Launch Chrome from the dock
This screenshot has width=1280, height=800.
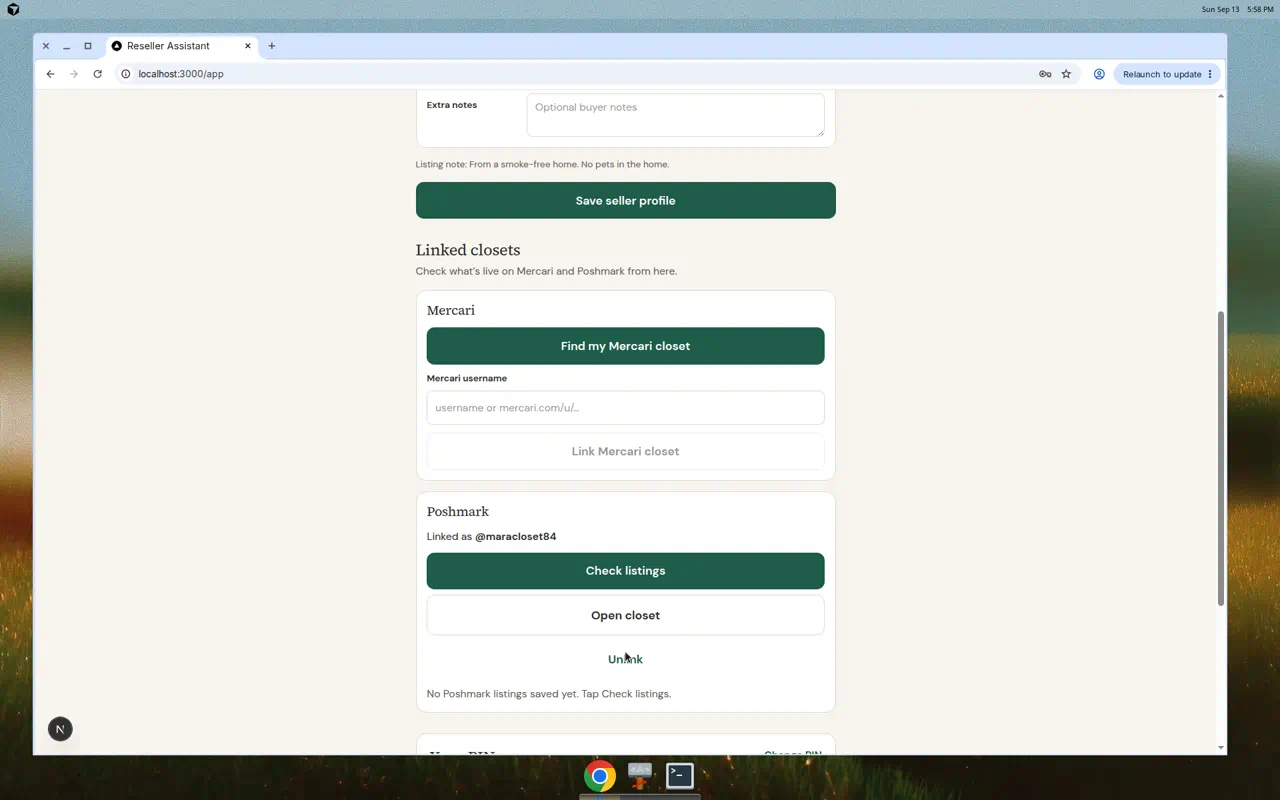click(x=600, y=775)
